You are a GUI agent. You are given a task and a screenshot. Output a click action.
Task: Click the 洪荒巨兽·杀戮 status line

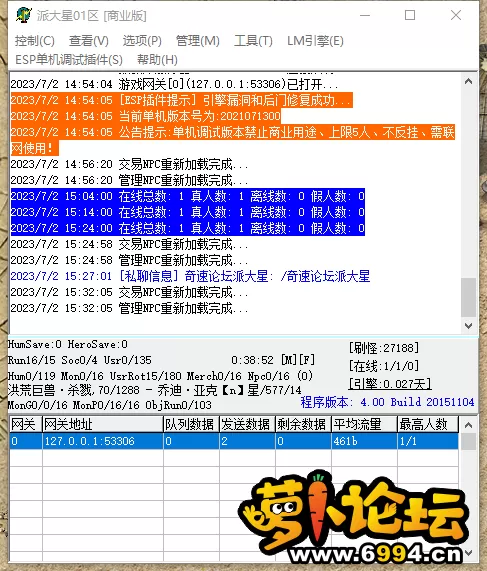154,390
